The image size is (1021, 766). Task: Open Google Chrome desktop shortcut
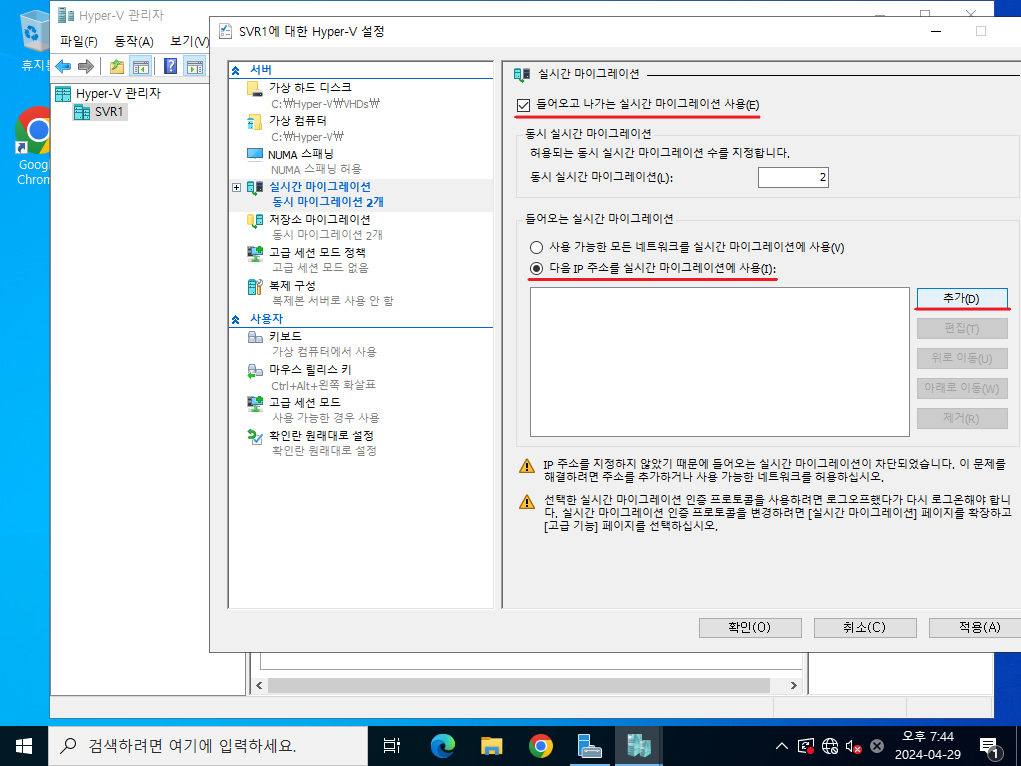tap(33, 147)
